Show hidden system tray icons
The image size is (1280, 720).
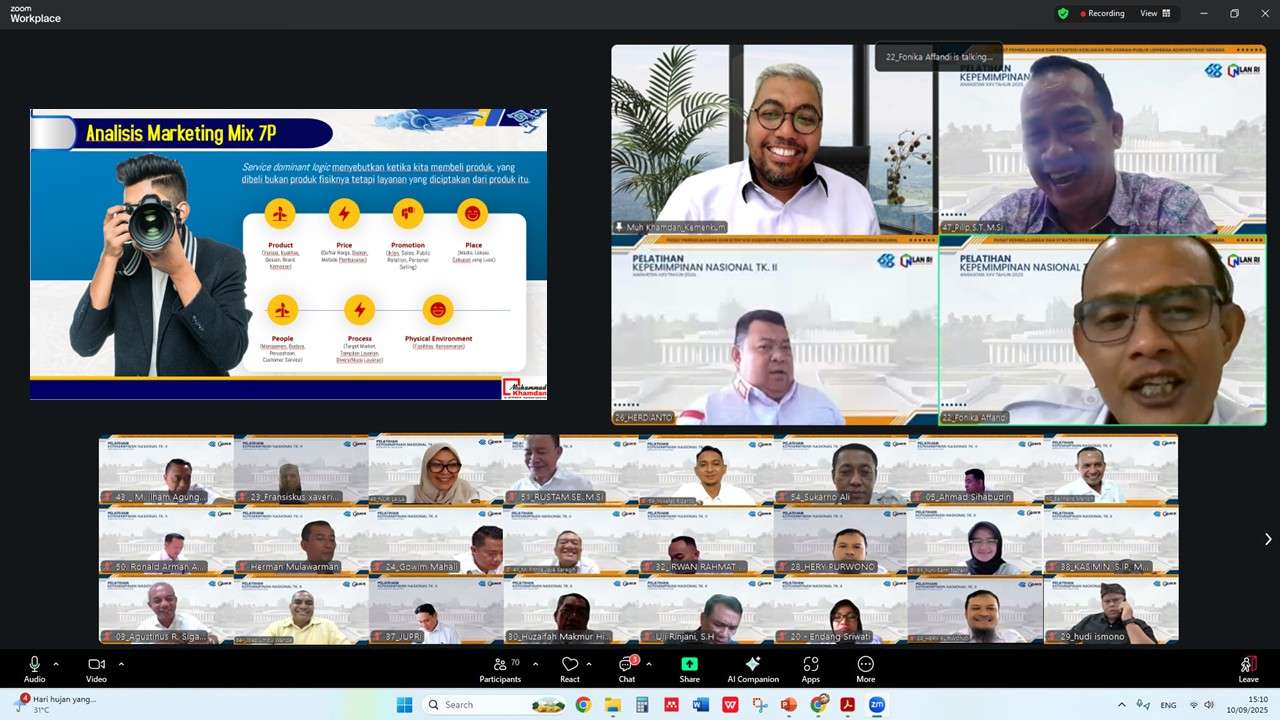[1121, 705]
